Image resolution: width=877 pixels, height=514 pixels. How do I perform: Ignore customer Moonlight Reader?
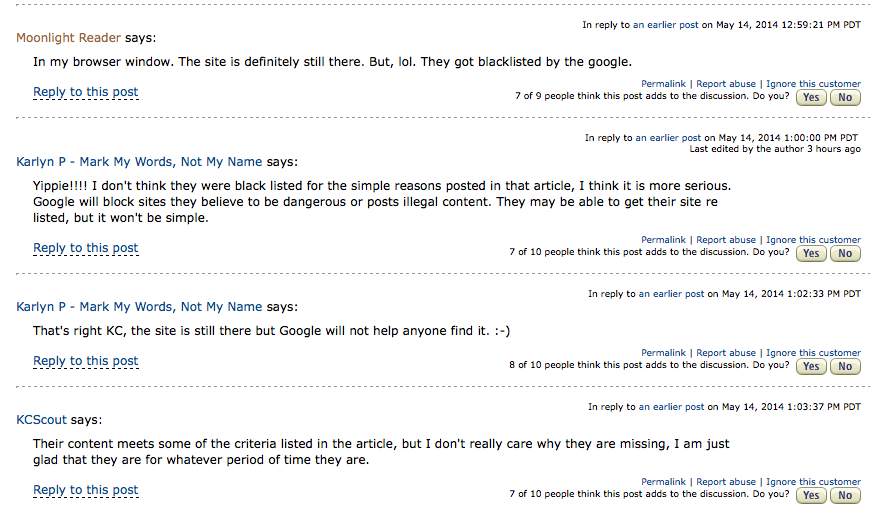[813, 84]
